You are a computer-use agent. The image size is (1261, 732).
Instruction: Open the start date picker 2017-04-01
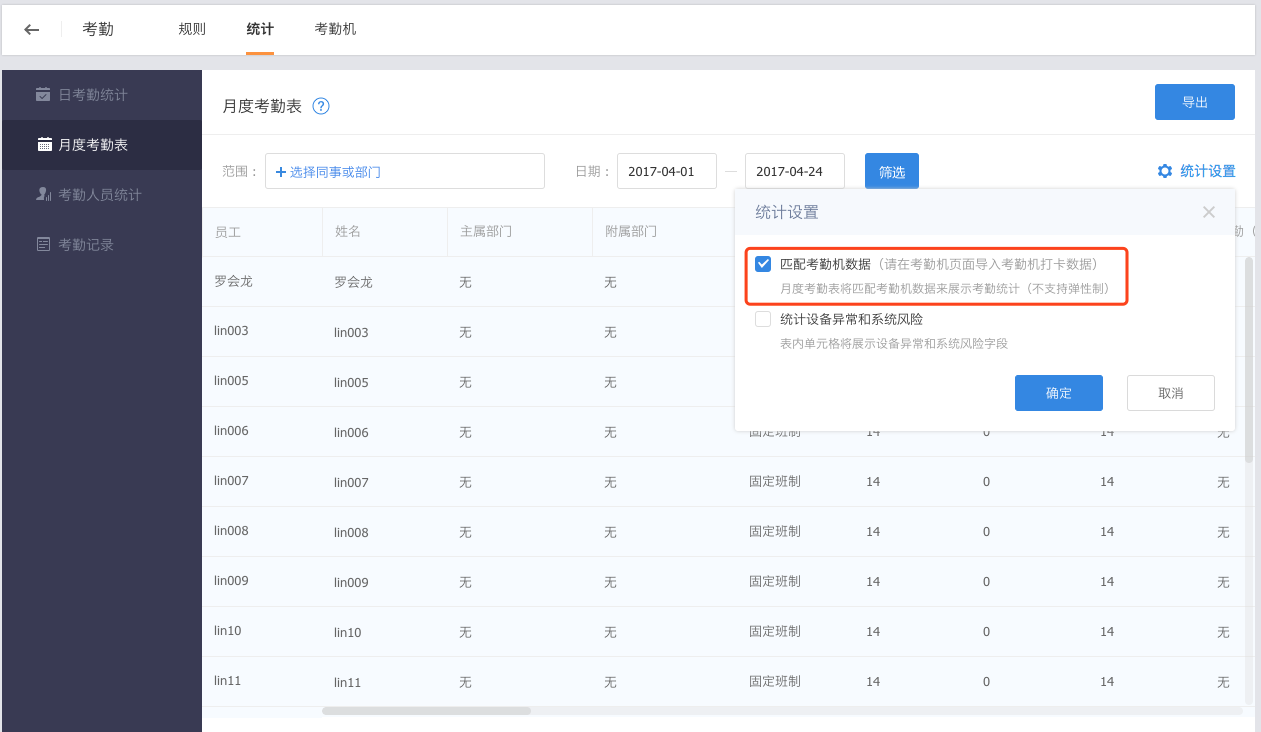click(666, 171)
